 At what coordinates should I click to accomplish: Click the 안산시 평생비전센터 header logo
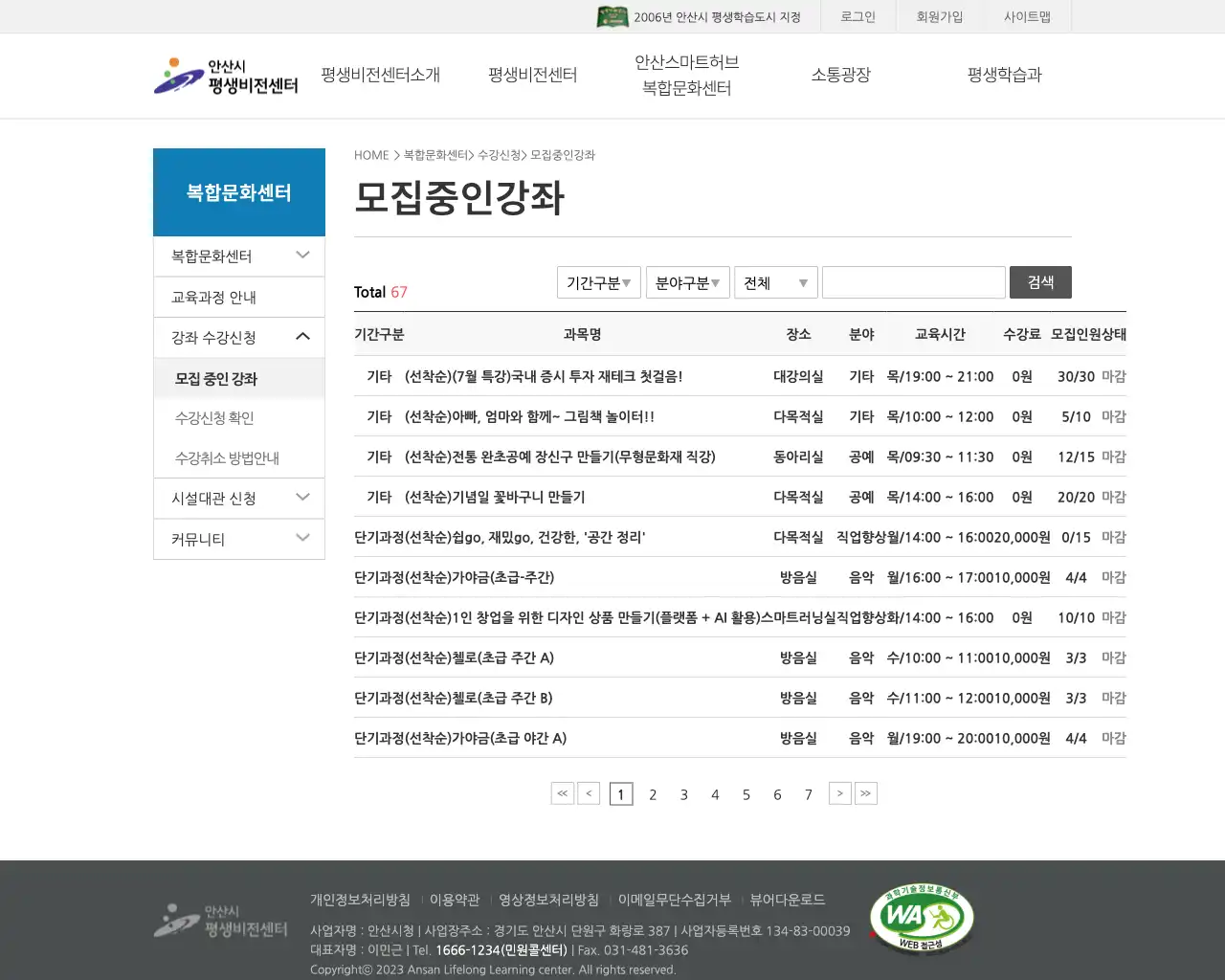(x=226, y=77)
